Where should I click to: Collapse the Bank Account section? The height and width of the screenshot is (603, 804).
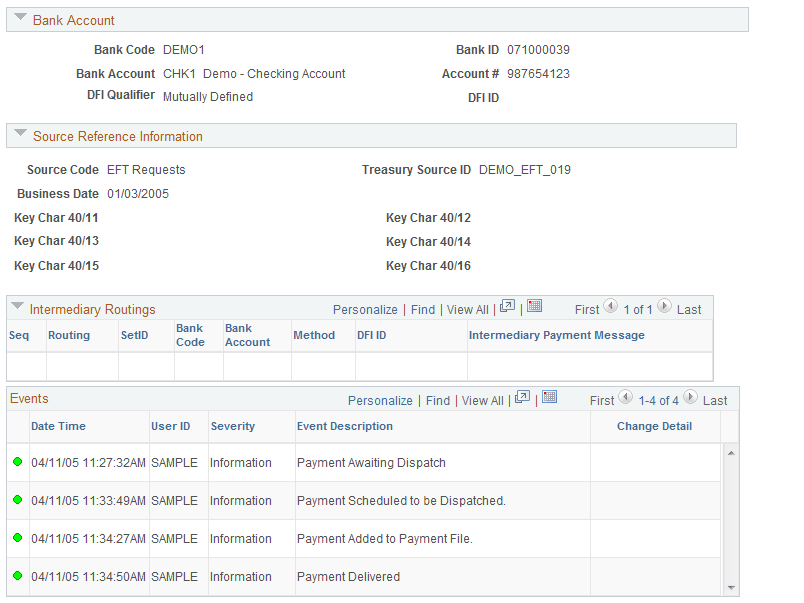tap(20, 18)
